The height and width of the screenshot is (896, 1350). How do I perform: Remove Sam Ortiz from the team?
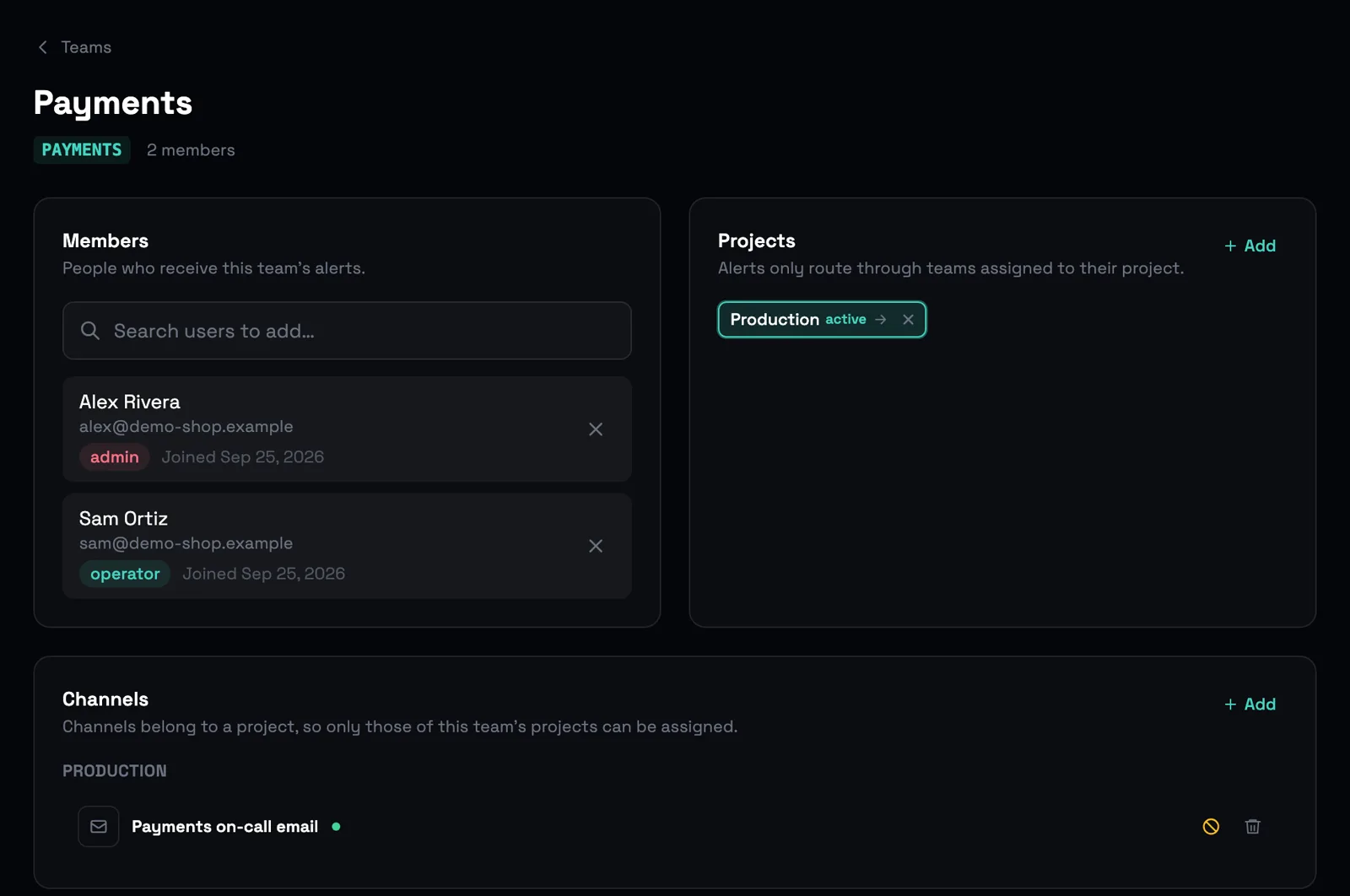[x=596, y=546]
